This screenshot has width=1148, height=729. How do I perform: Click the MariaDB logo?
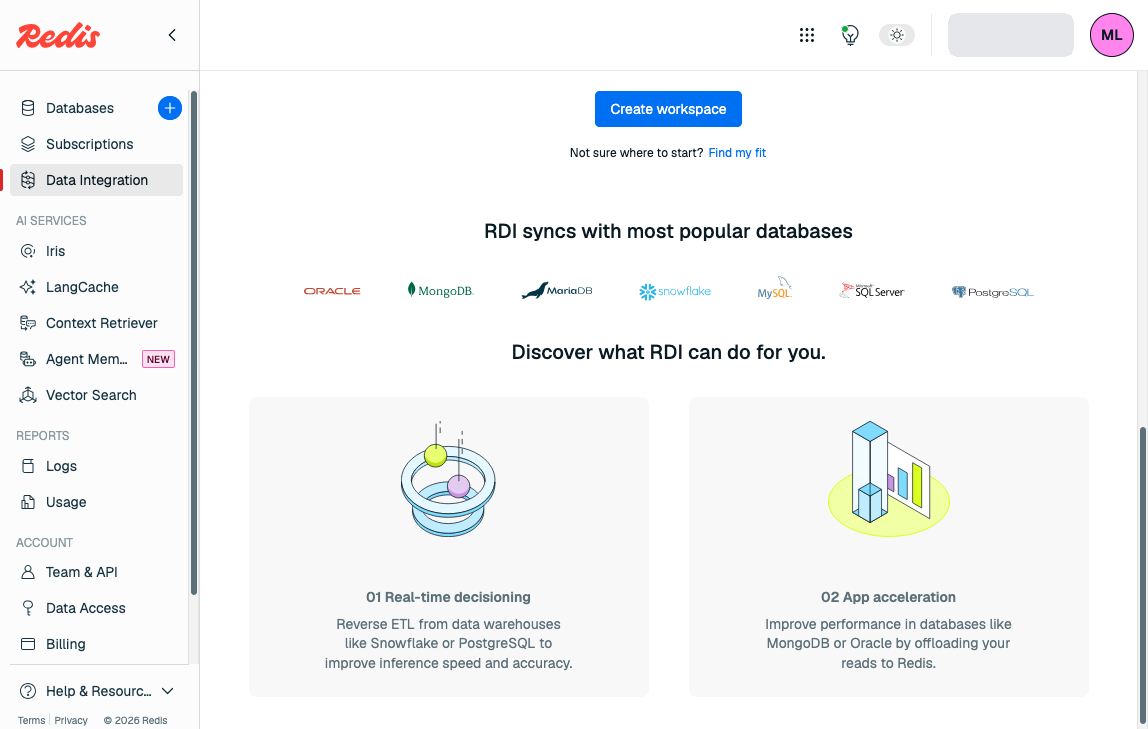pyautogui.click(x=557, y=291)
